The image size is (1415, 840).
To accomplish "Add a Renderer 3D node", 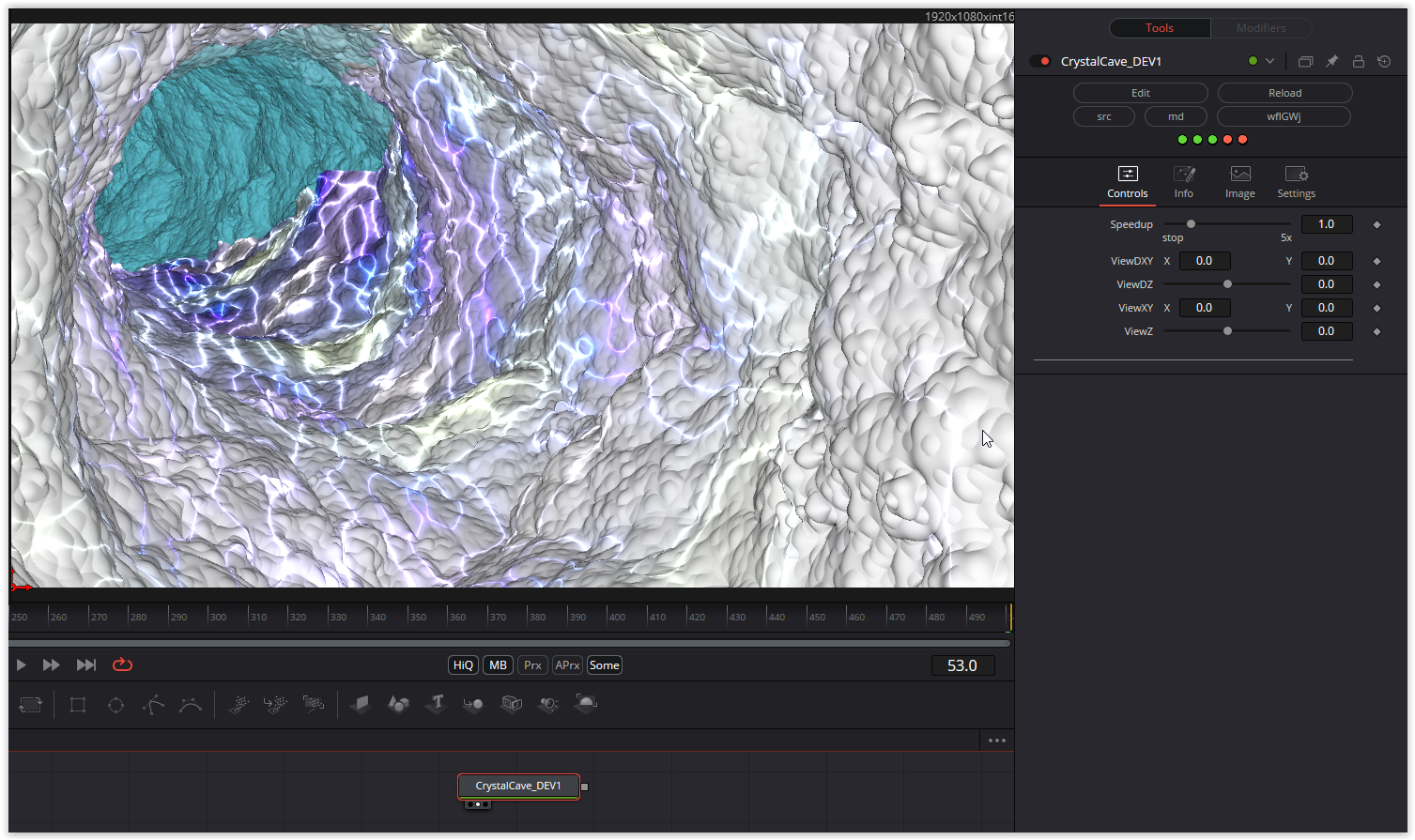I will 586,704.
